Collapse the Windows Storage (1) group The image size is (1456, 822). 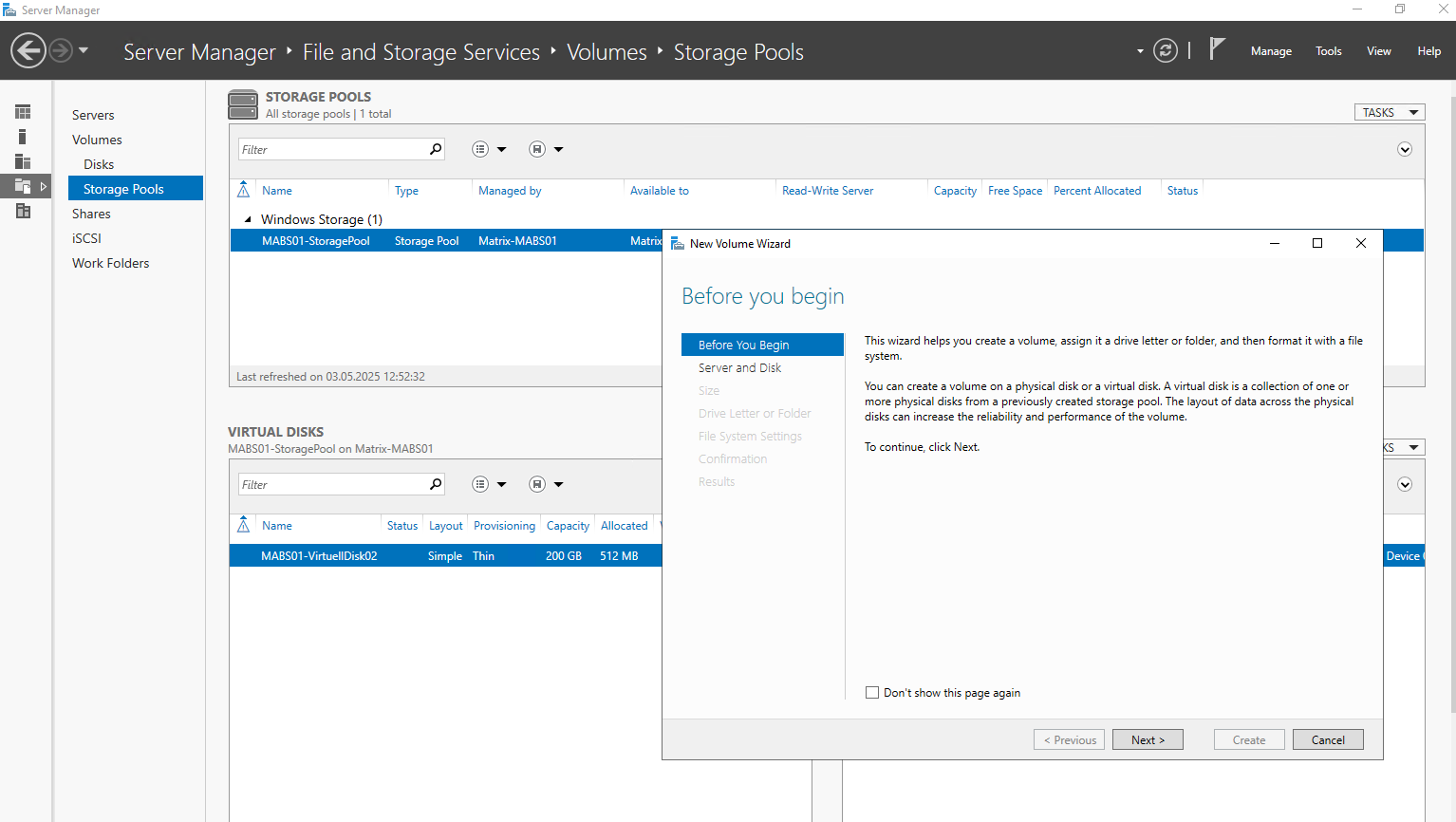(248, 219)
